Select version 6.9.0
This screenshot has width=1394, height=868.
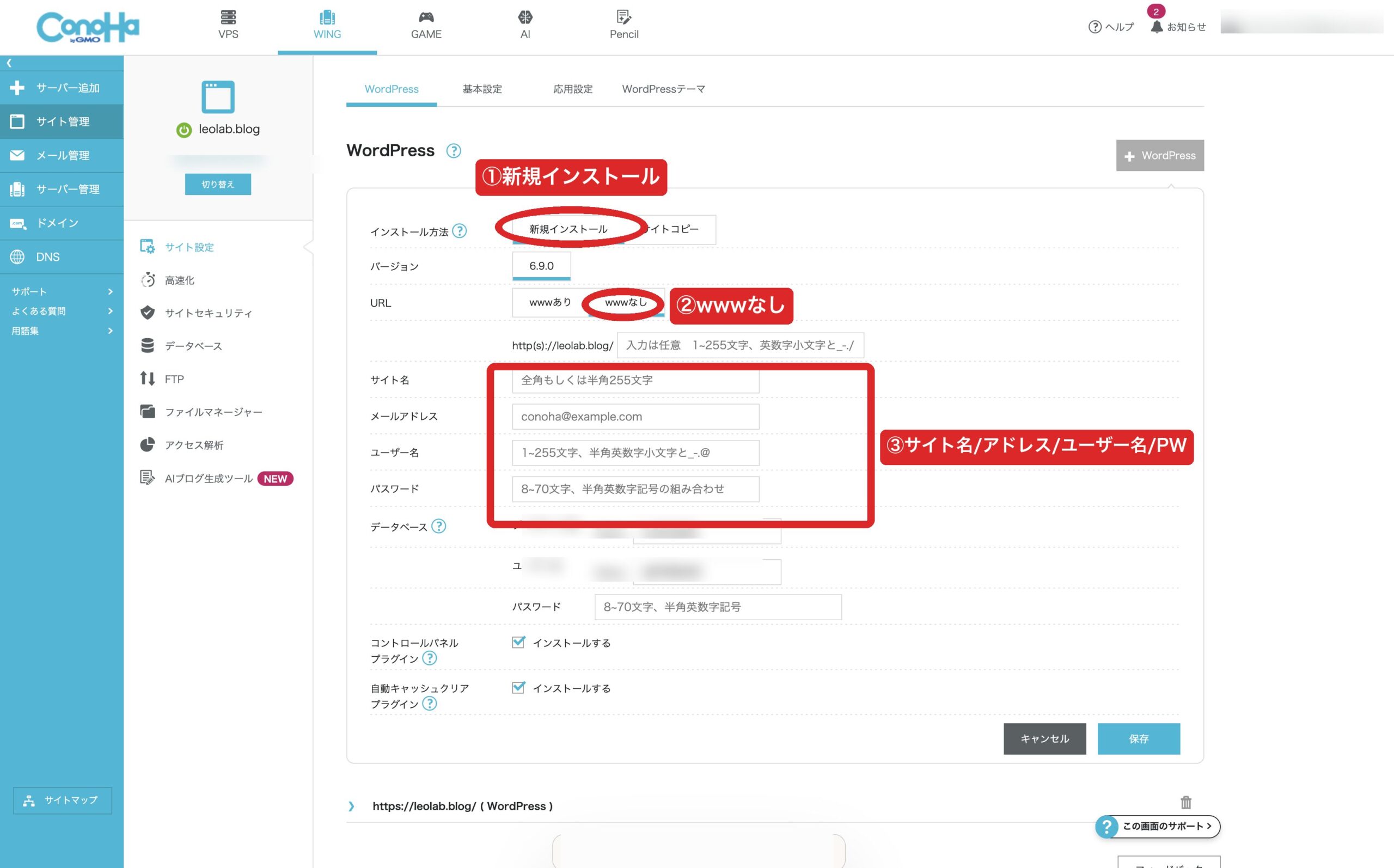click(541, 266)
